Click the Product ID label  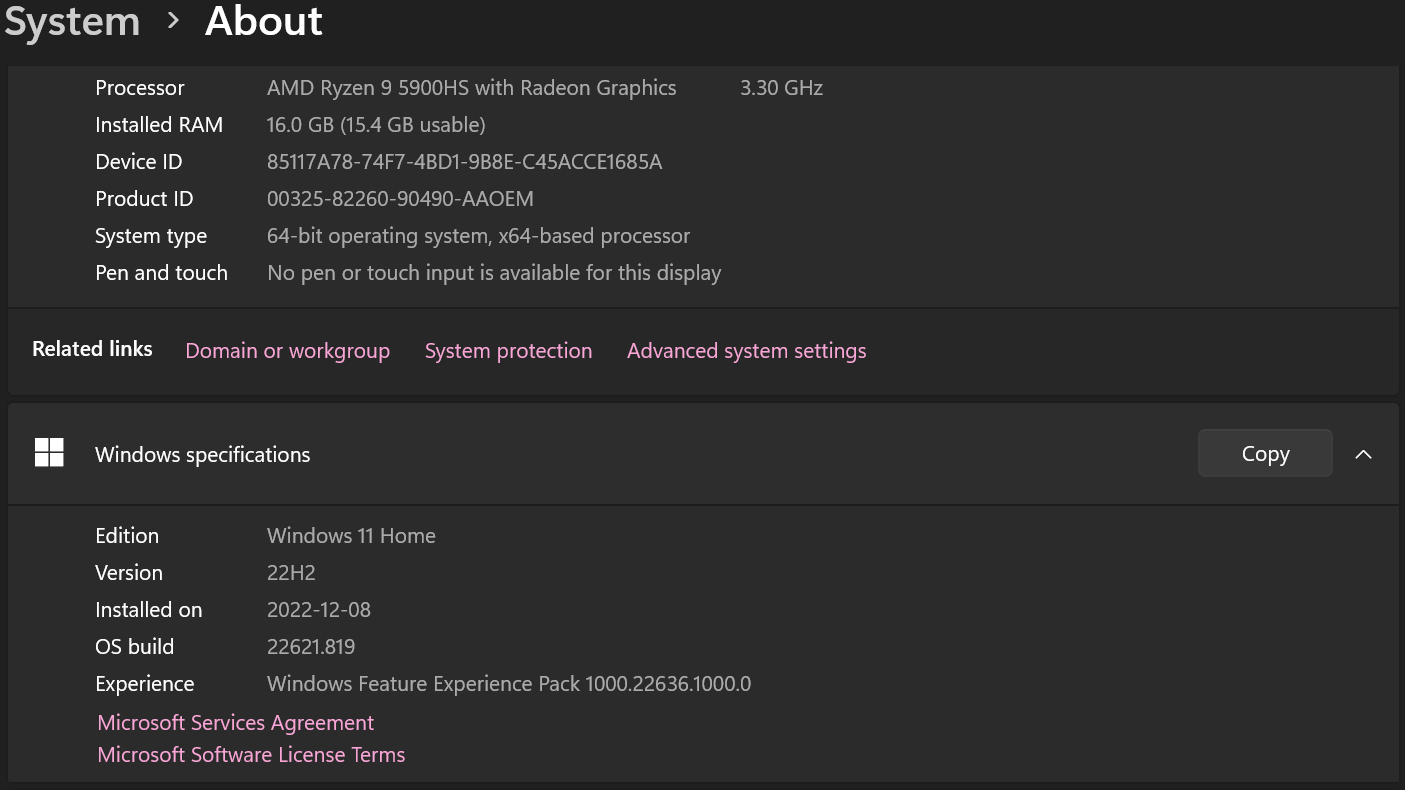point(144,199)
